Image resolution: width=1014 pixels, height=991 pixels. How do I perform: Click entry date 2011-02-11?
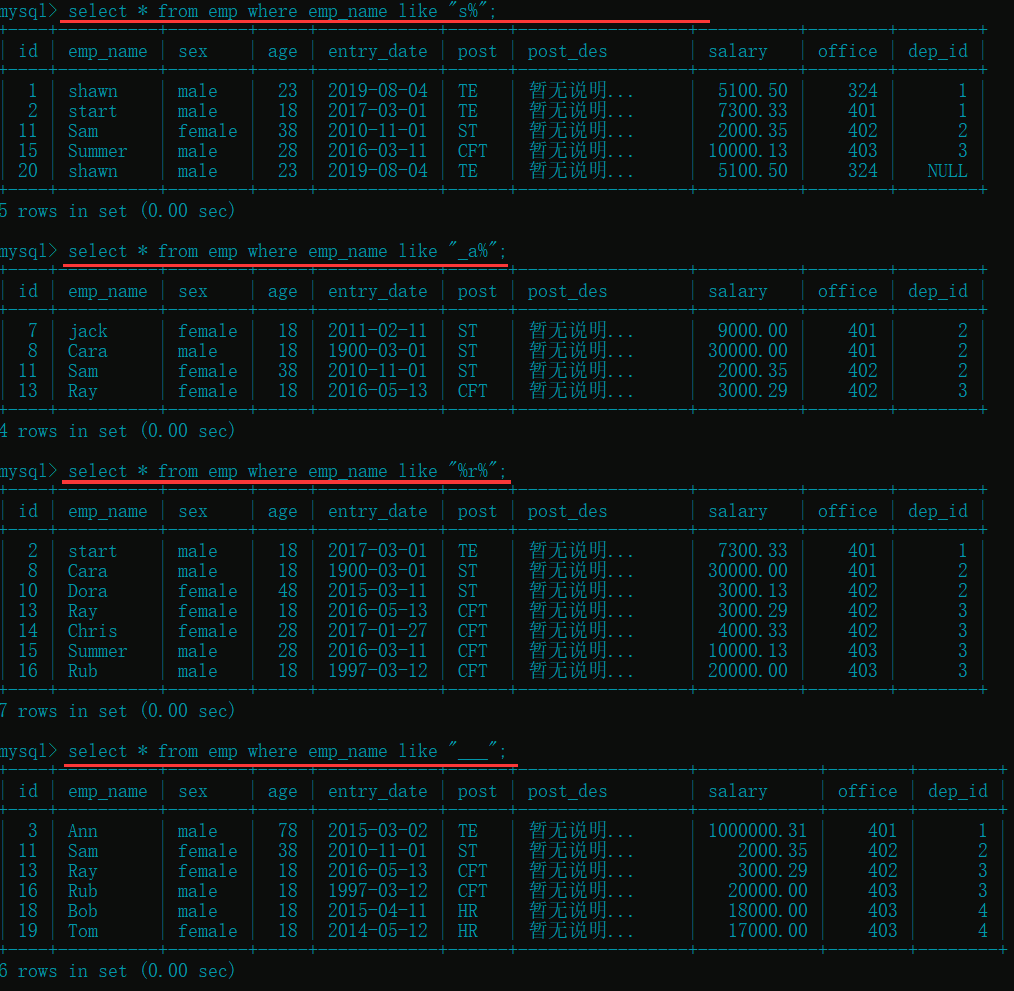point(378,331)
